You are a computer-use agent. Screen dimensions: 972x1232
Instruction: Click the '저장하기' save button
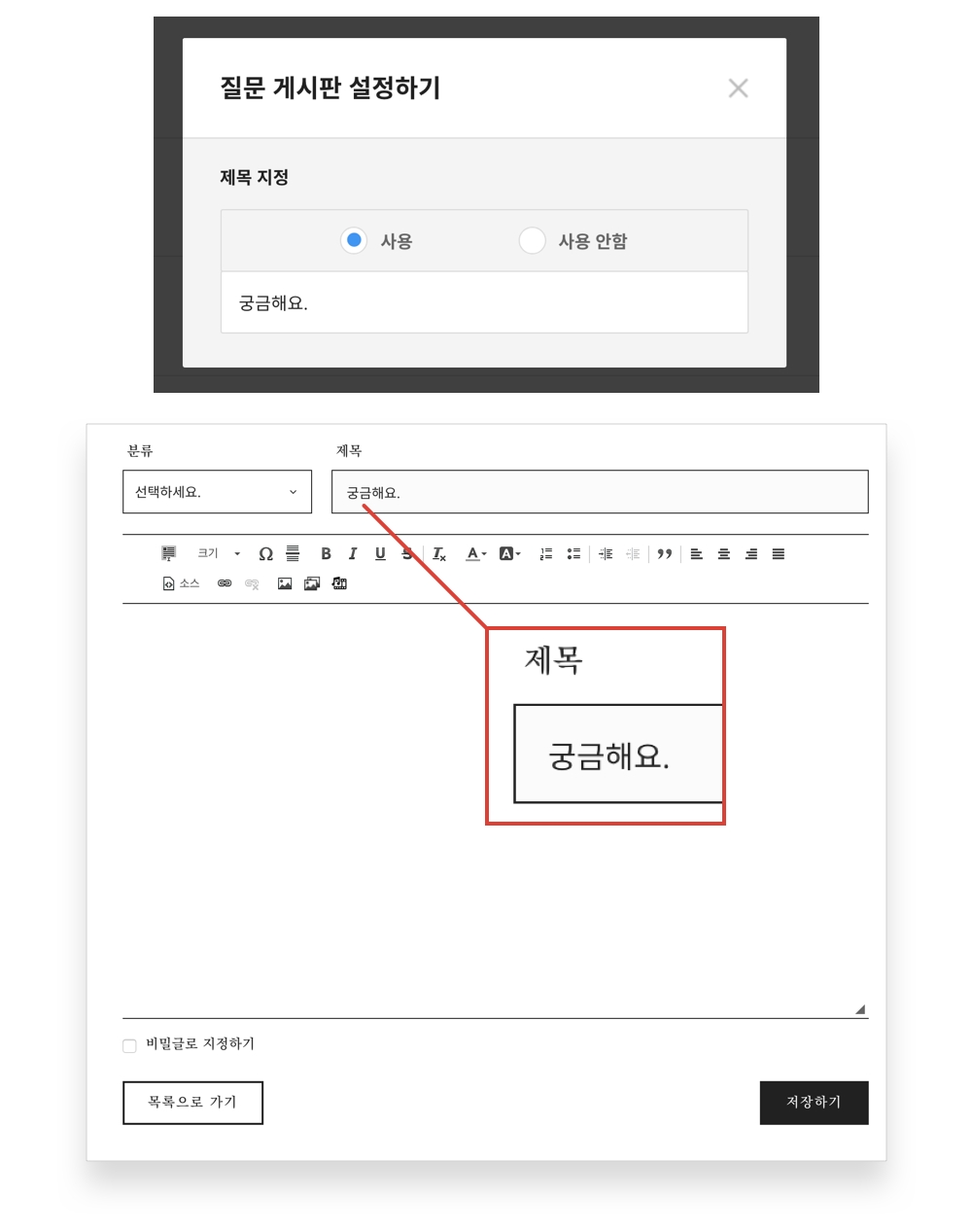point(814,1103)
